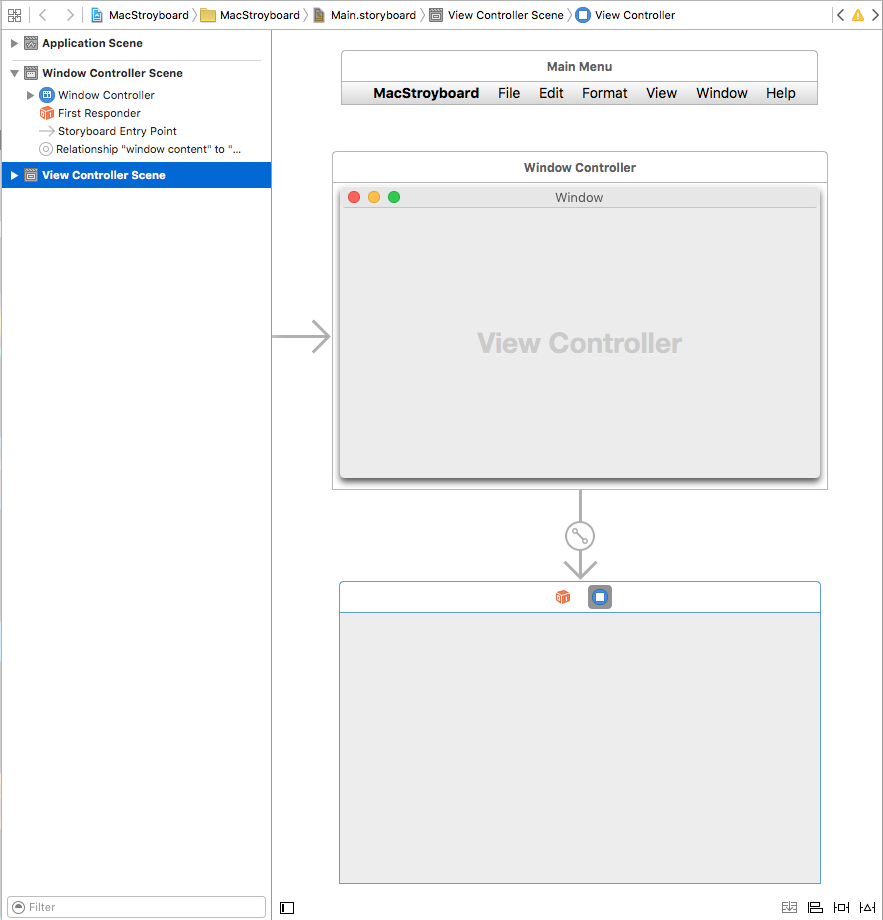Click the grayed Update Frames icon

pos(789,907)
